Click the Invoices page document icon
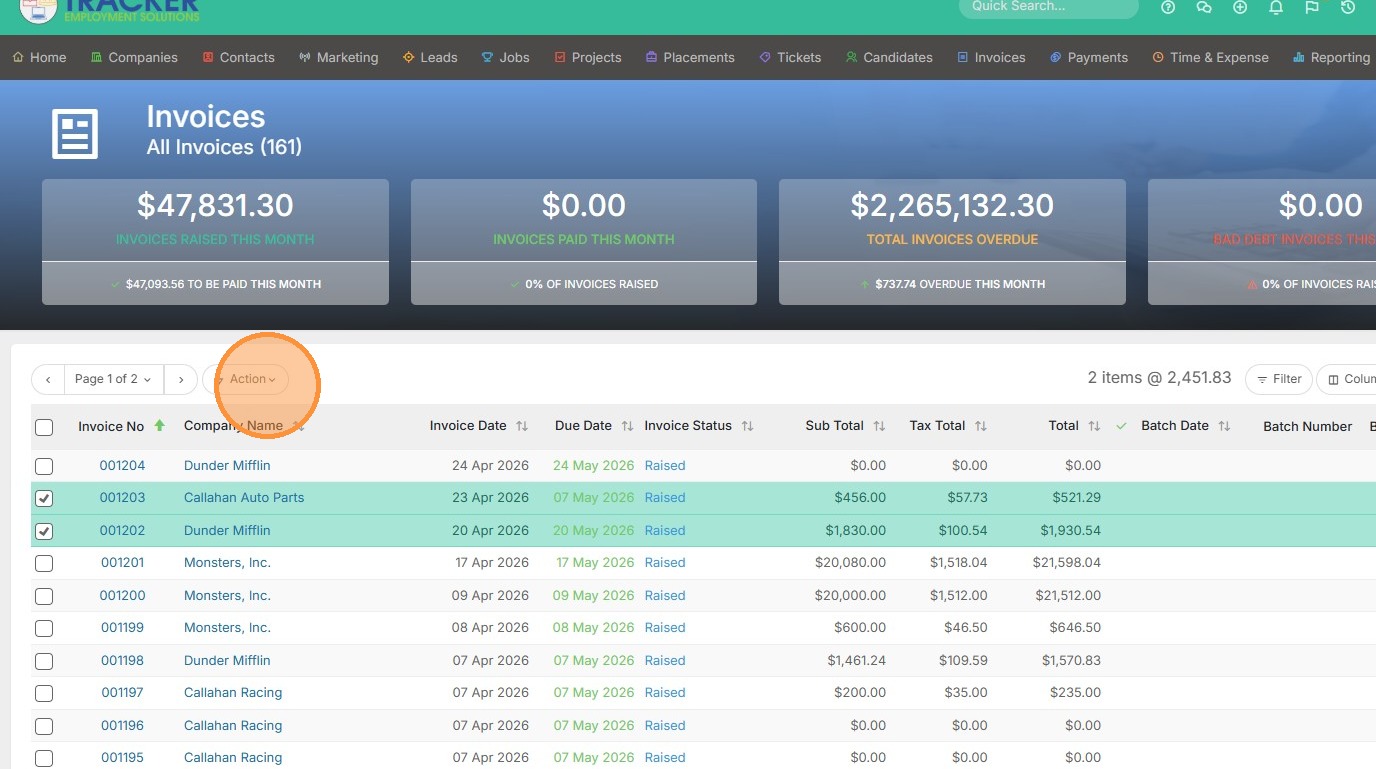This screenshot has width=1376, height=769. pyautogui.click(x=75, y=133)
